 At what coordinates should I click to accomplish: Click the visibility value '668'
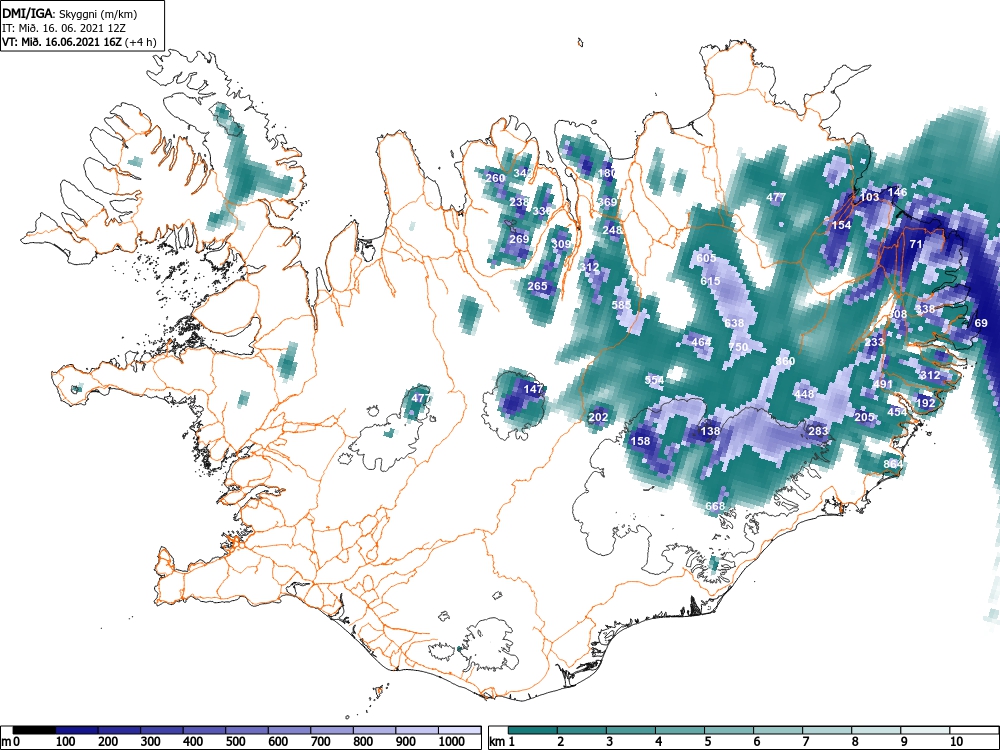click(716, 506)
